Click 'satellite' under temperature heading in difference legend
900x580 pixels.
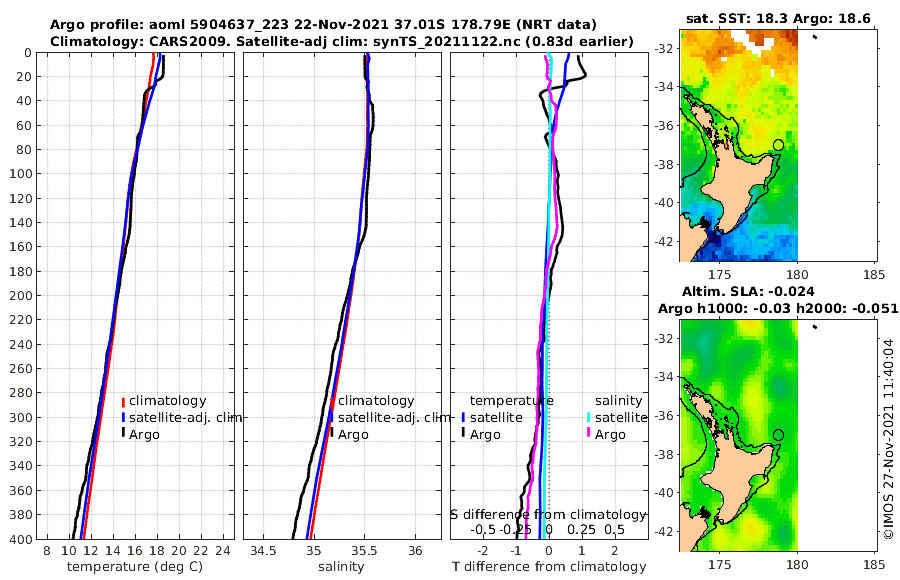pos(496,417)
